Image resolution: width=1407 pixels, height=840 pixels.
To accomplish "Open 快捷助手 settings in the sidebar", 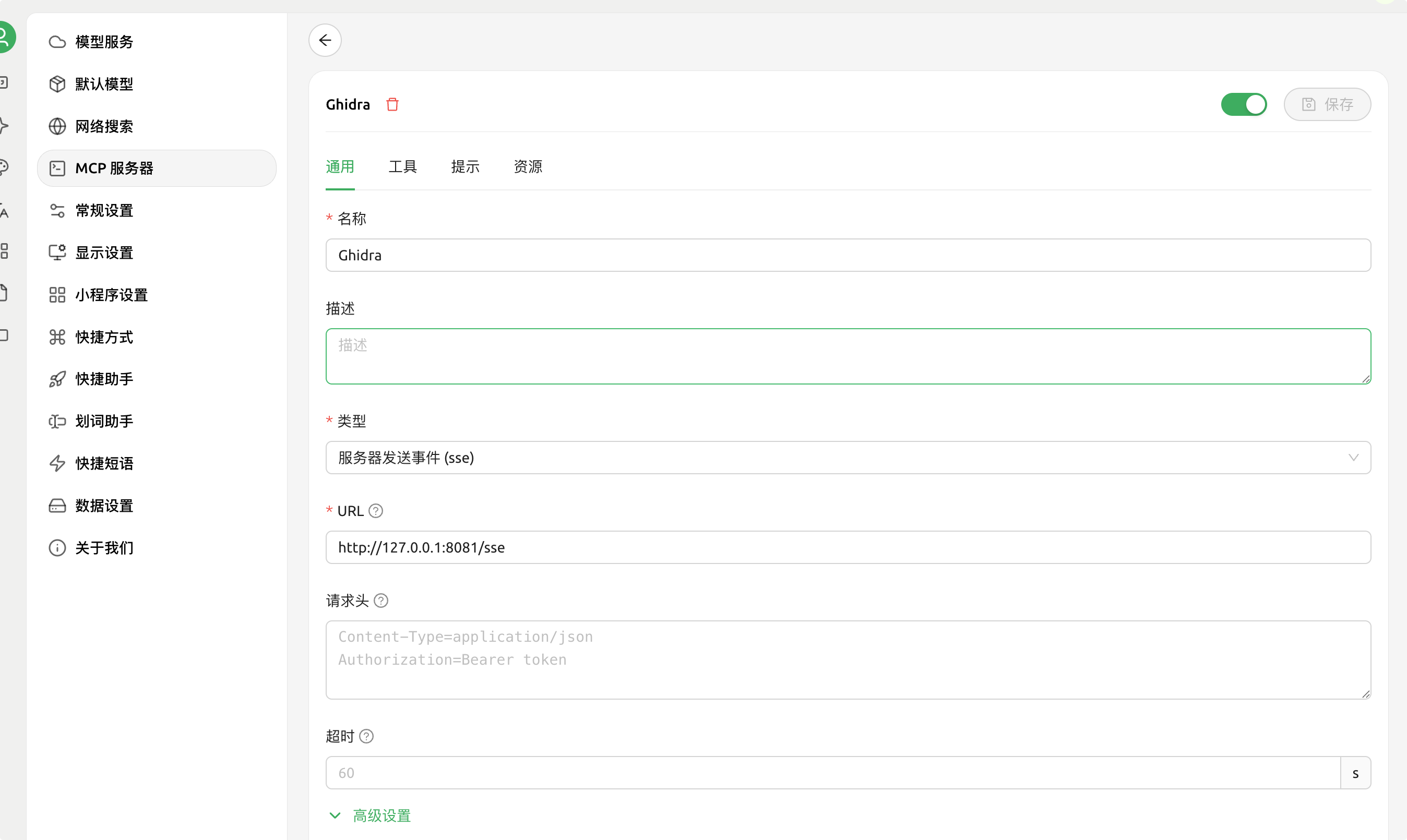I will pyautogui.click(x=104, y=379).
